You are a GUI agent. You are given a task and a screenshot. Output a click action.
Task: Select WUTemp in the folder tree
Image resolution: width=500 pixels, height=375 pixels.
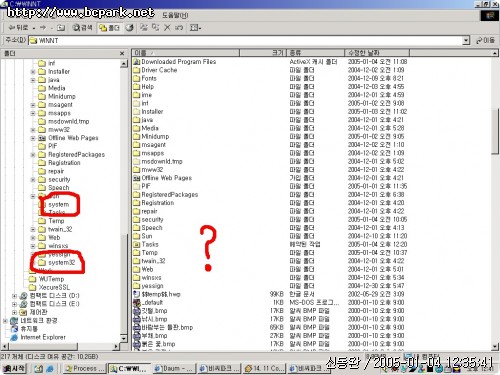[x=51, y=279]
